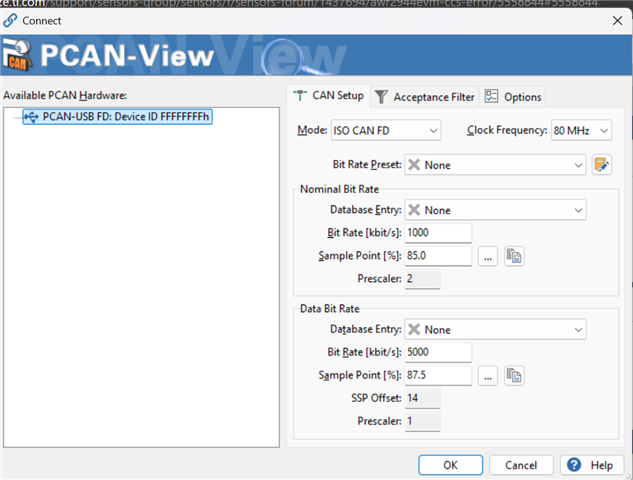The image size is (633, 480).
Task: Close the Connect dialog
Action: click(x=617, y=21)
